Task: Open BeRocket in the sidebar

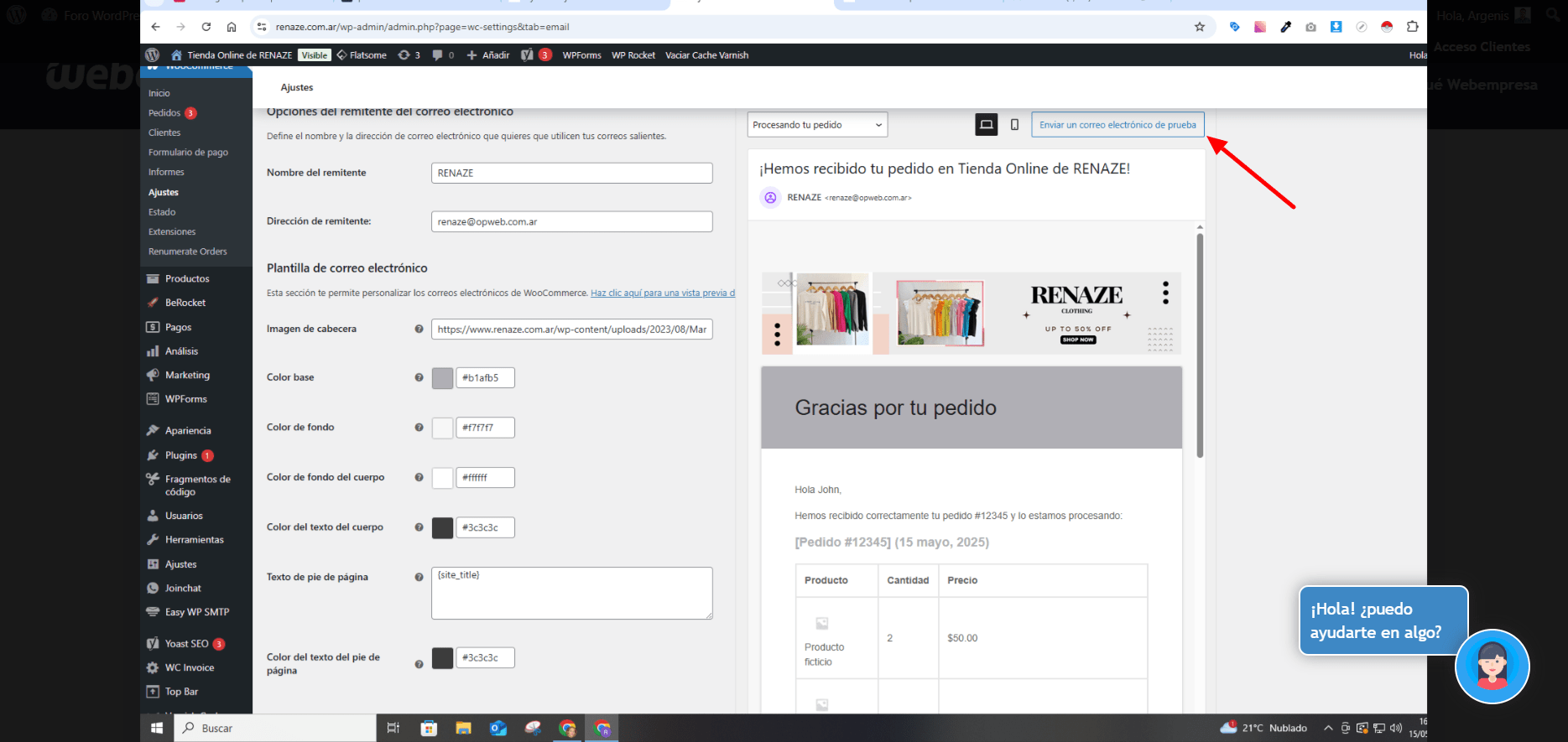Action: click(x=185, y=303)
